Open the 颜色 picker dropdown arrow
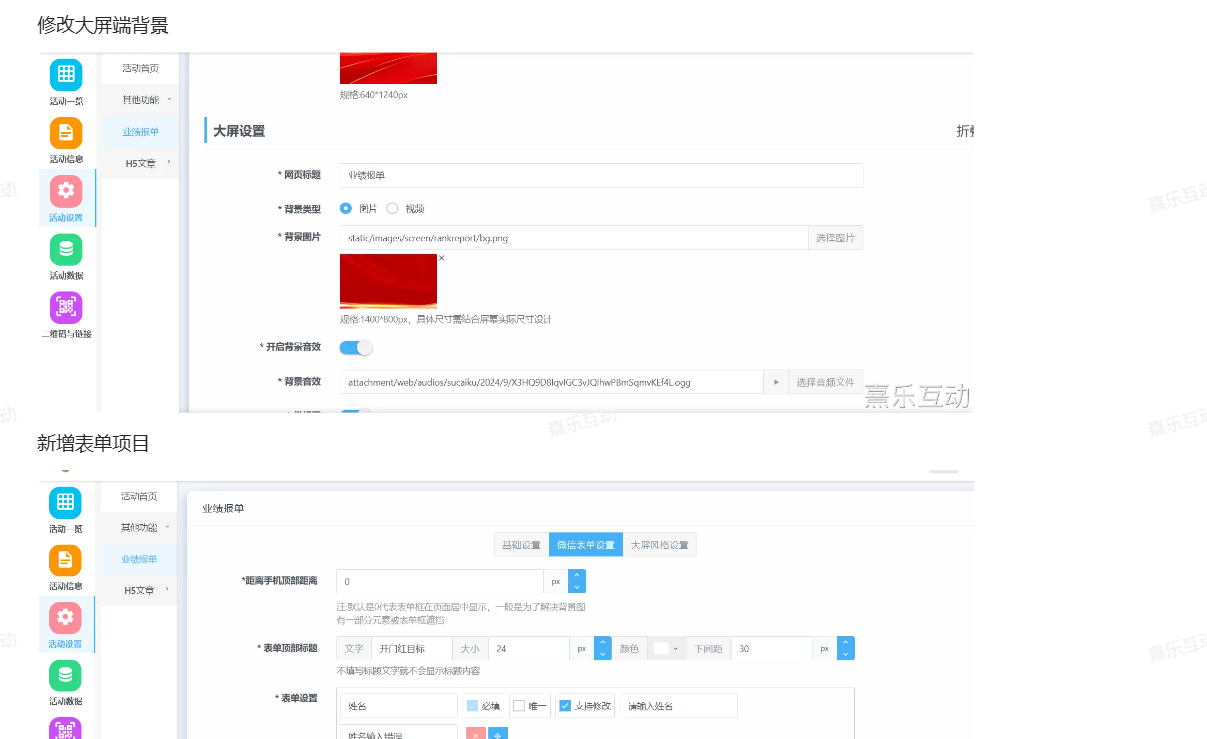This screenshot has height=739, width=1207. coord(676,649)
